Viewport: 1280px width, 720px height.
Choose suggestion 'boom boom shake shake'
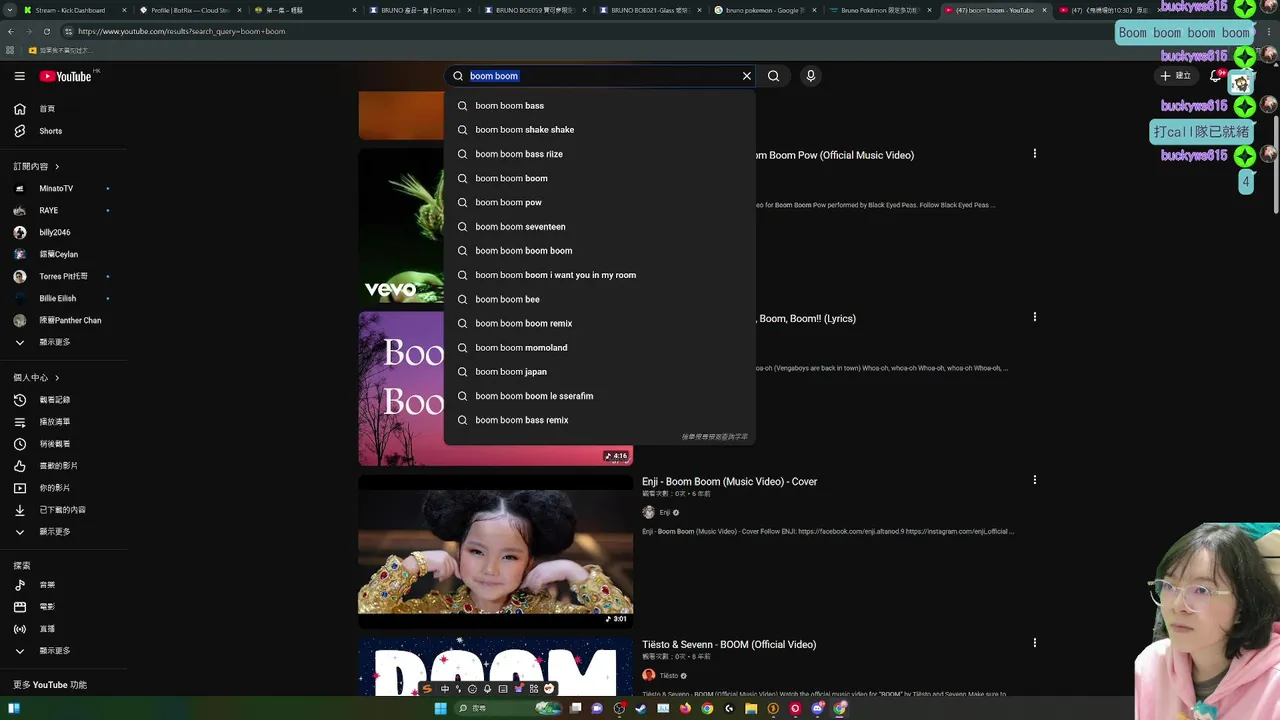click(x=600, y=130)
